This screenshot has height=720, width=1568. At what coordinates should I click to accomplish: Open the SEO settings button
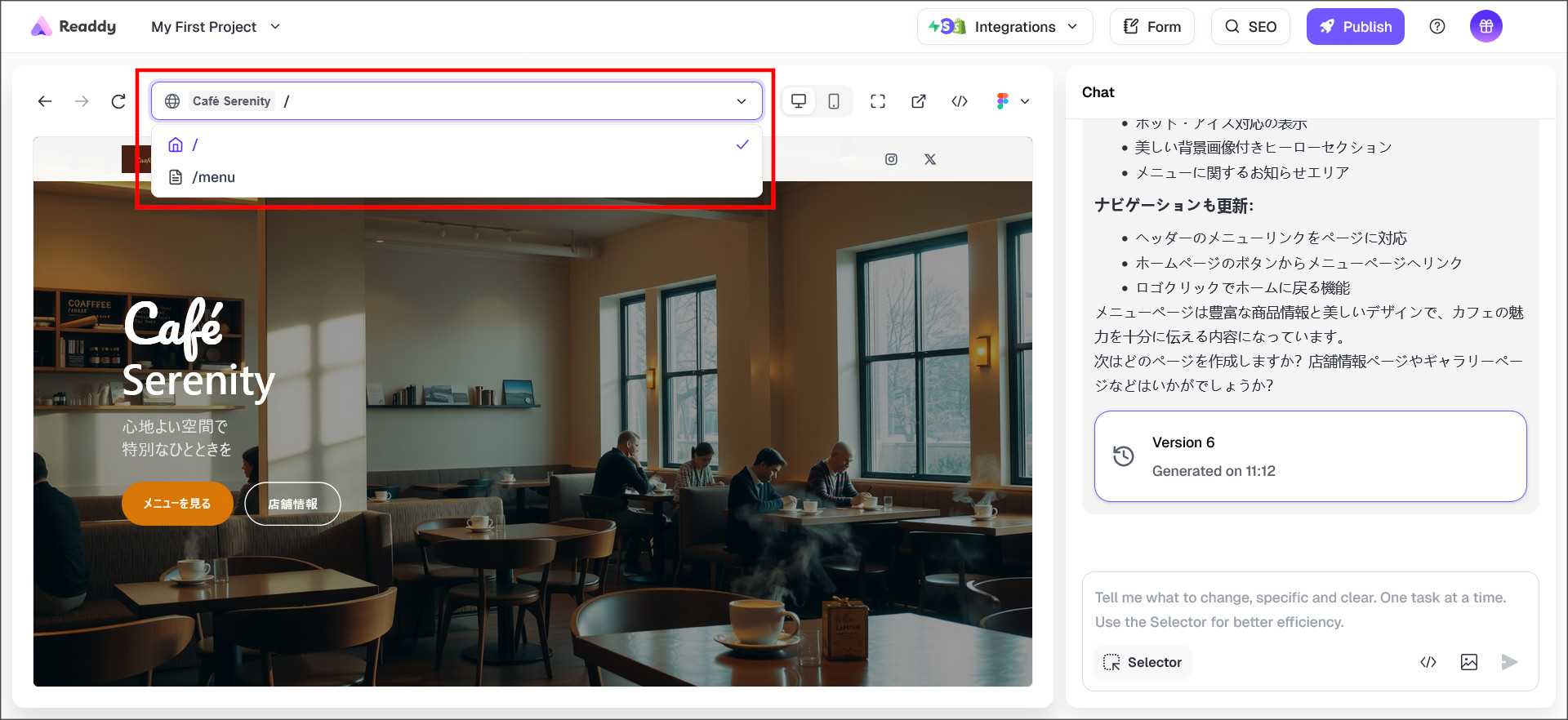pyautogui.click(x=1250, y=27)
